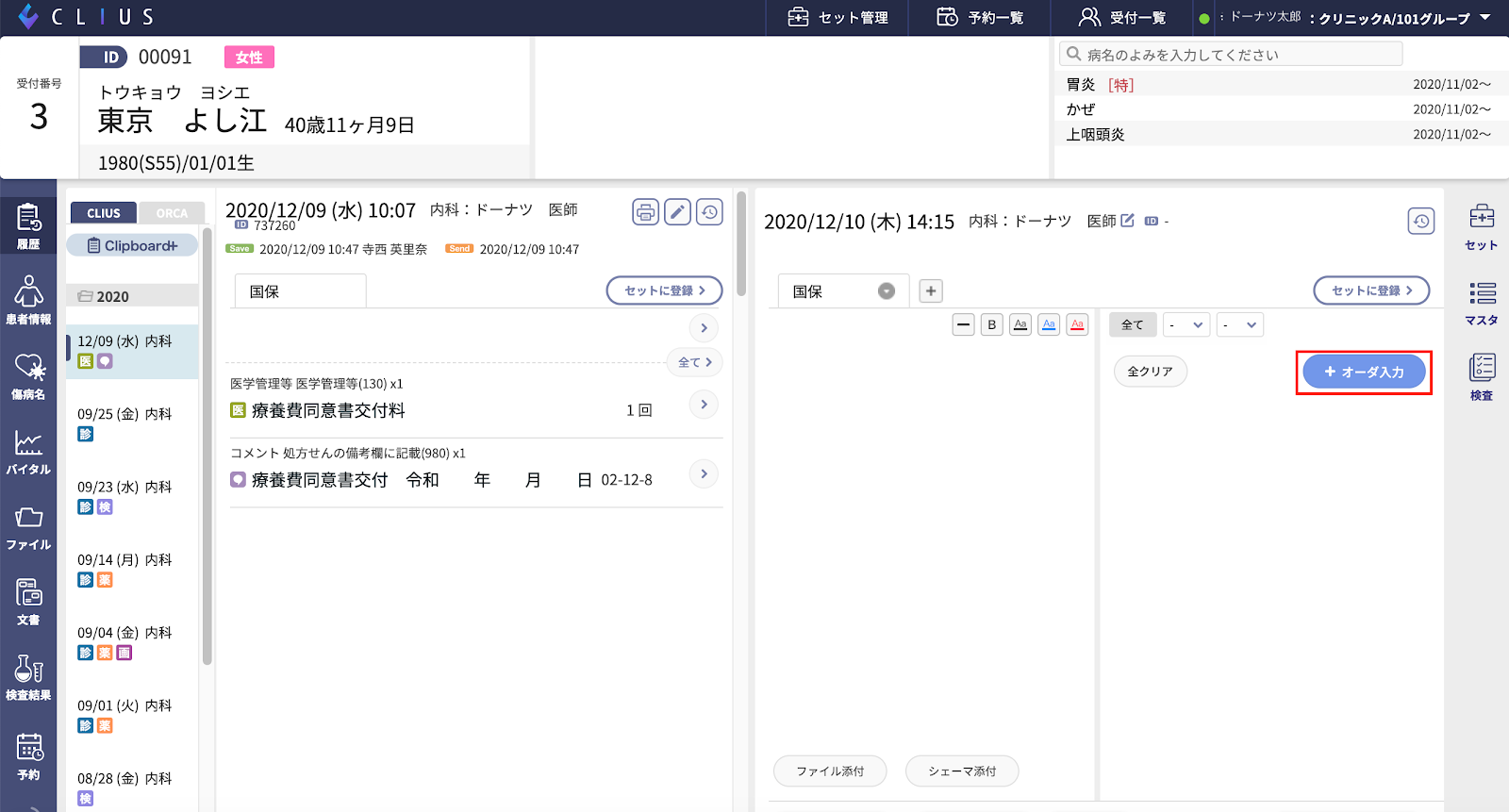Viewport: 1509px width, 812px height.
Task: Edit the 2020/12/09 chart record
Action: tap(677, 212)
